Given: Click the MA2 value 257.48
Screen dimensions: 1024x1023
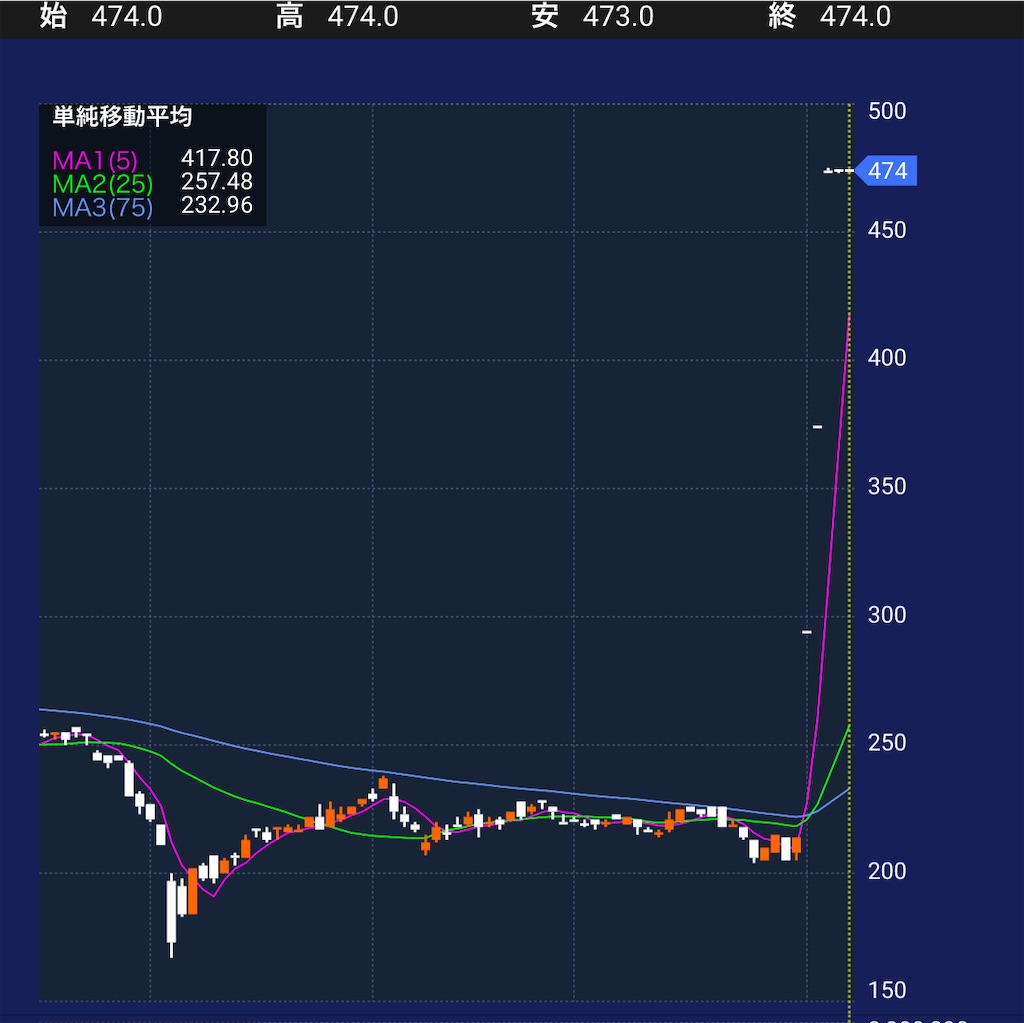Looking at the screenshot, I should click(x=217, y=182).
